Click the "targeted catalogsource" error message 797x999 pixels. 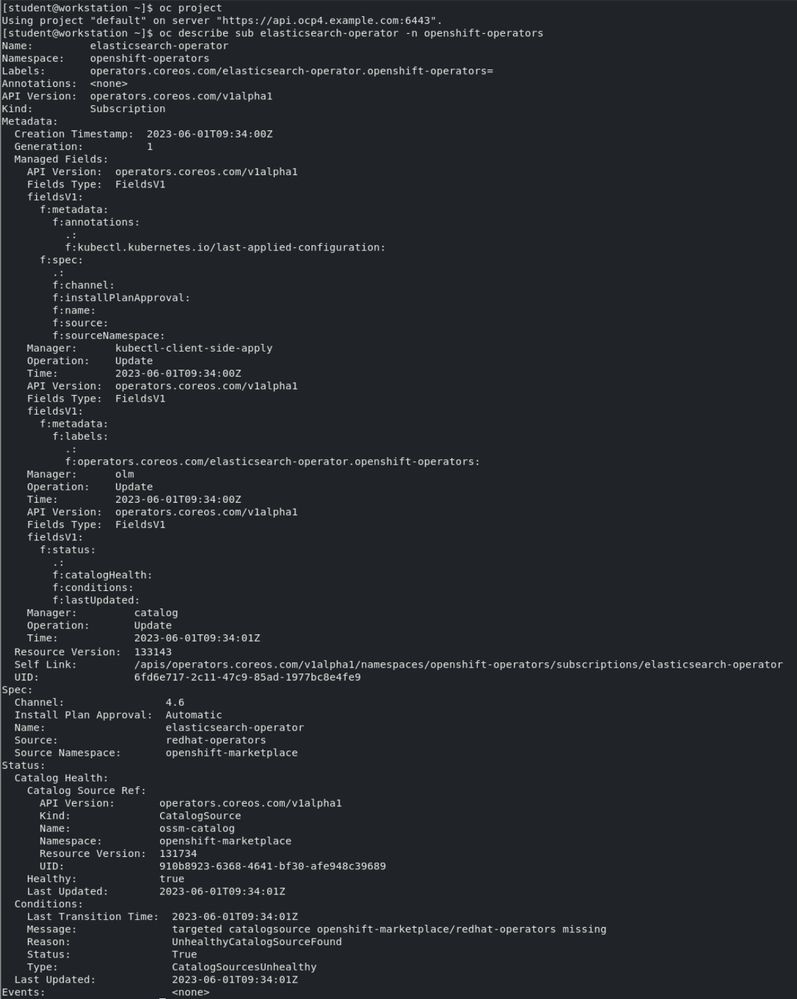click(x=388, y=929)
